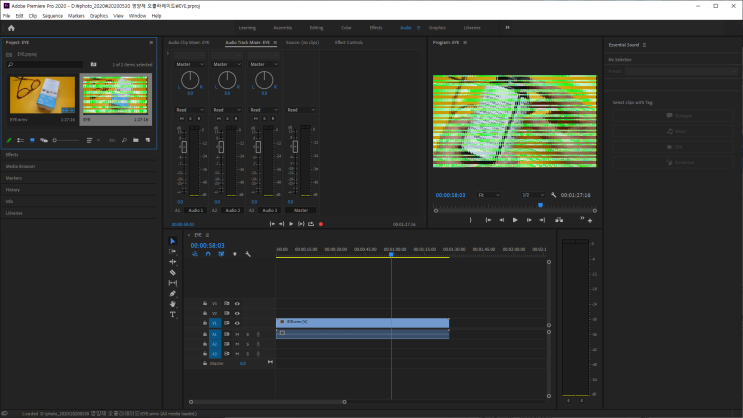Expand the Effects panel
The height and width of the screenshot is (418, 743).
click(x=12, y=154)
